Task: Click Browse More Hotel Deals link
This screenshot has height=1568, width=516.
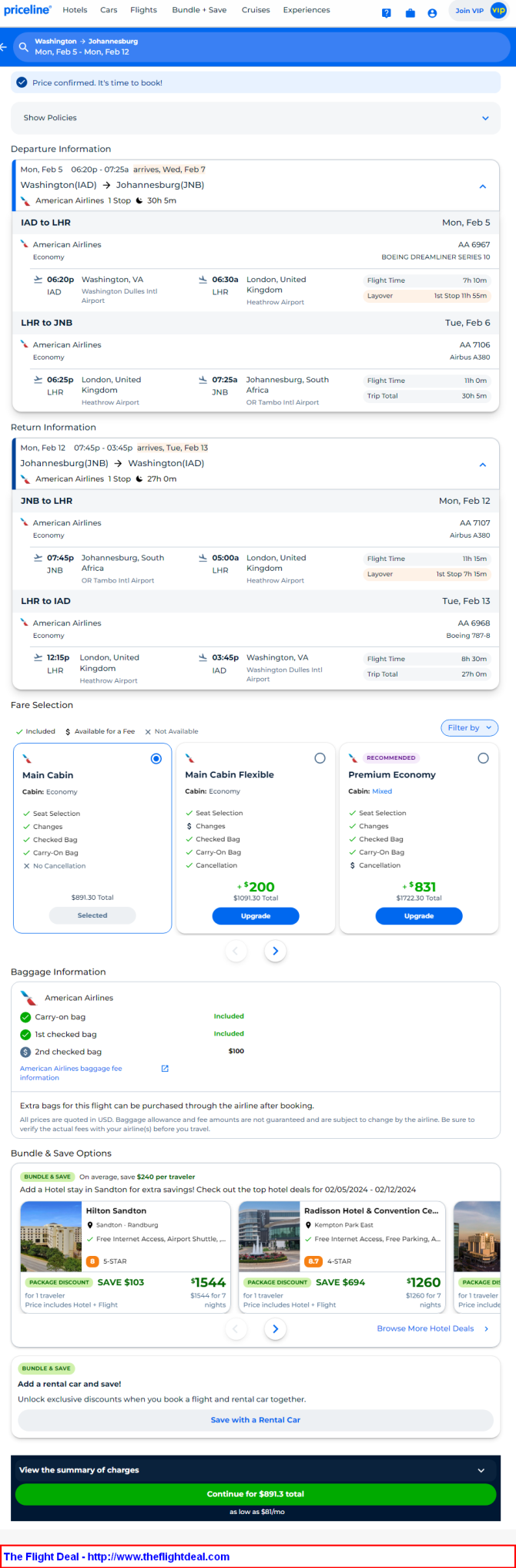Action: tap(425, 1328)
